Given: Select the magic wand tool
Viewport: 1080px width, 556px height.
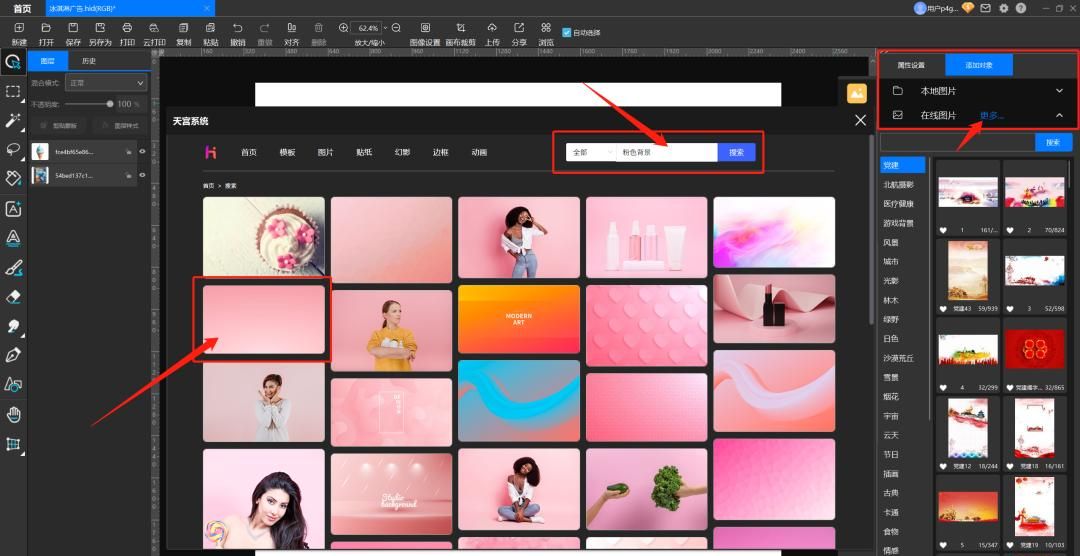Looking at the screenshot, I should 13,121.
